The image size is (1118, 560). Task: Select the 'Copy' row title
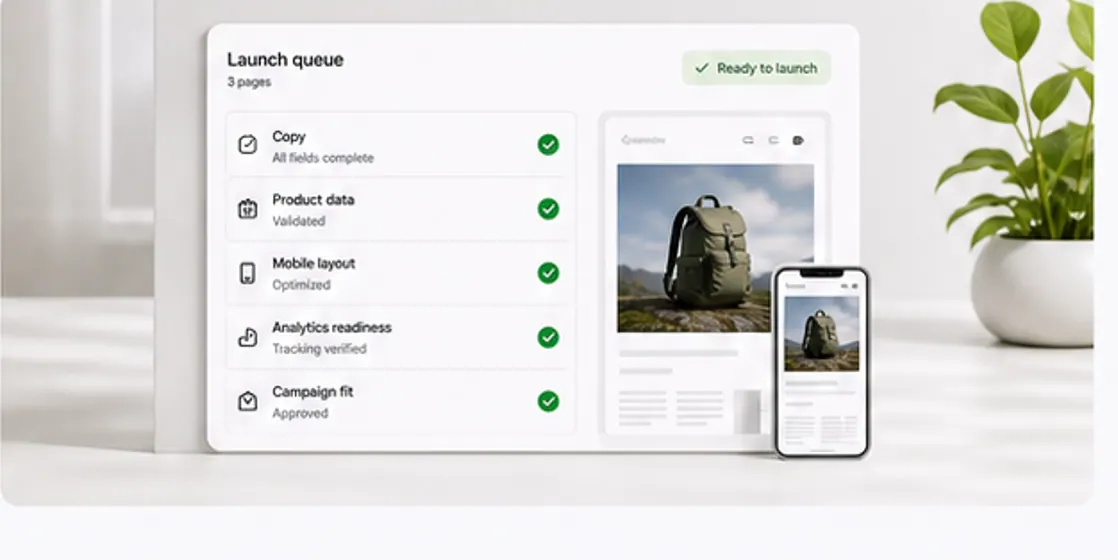[289, 136]
